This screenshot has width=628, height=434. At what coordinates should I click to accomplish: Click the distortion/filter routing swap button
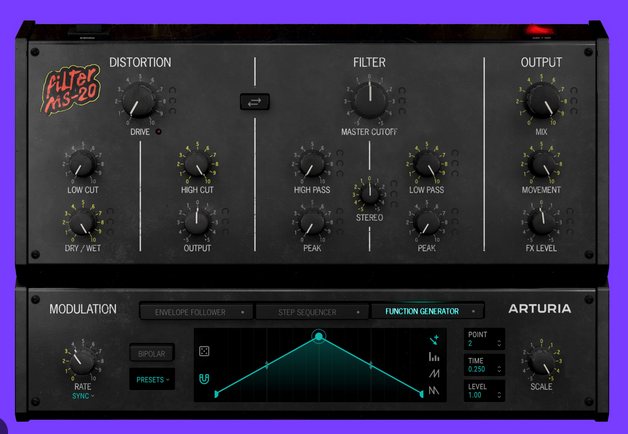click(x=254, y=102)
